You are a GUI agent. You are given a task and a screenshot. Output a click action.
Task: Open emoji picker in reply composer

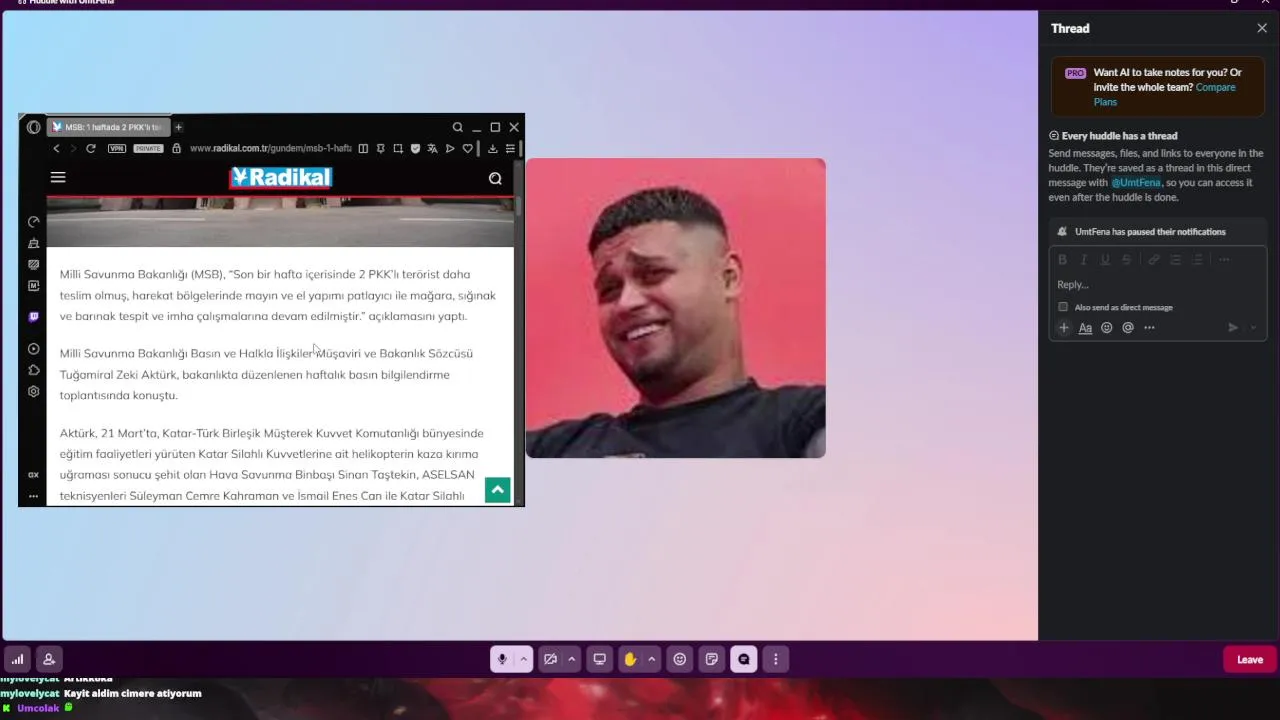coord(1107,328)
